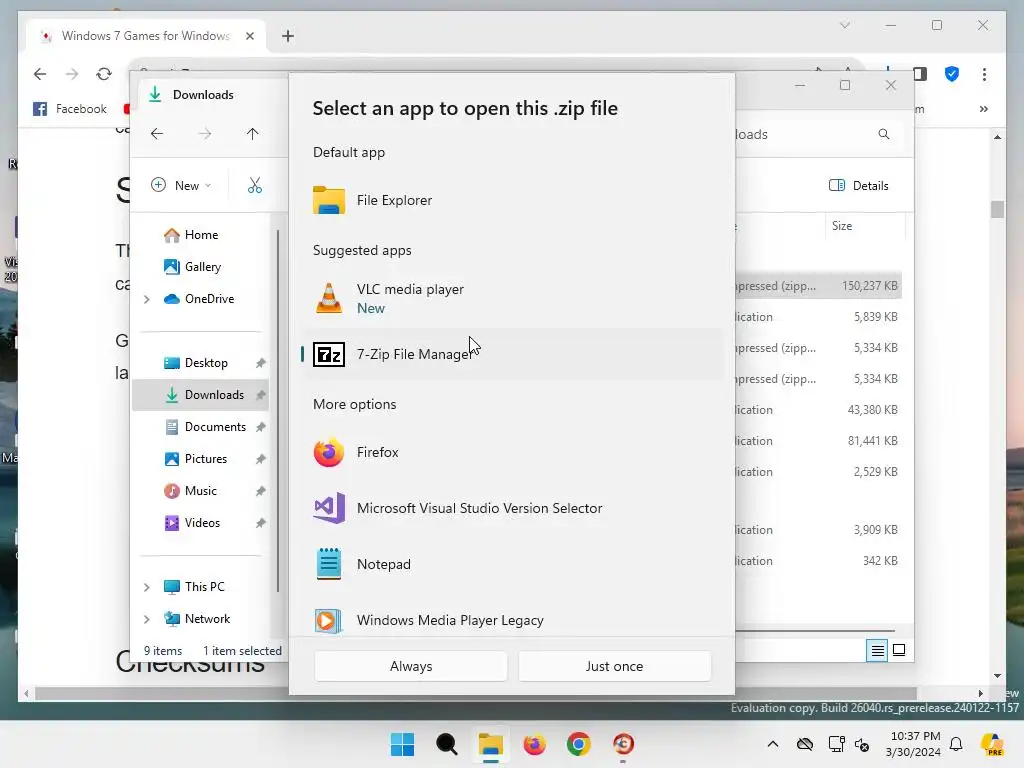The width and height of the screenshot is (1024, 768).
Task: Toggle the browser side panel
Action: pos(920,74)
